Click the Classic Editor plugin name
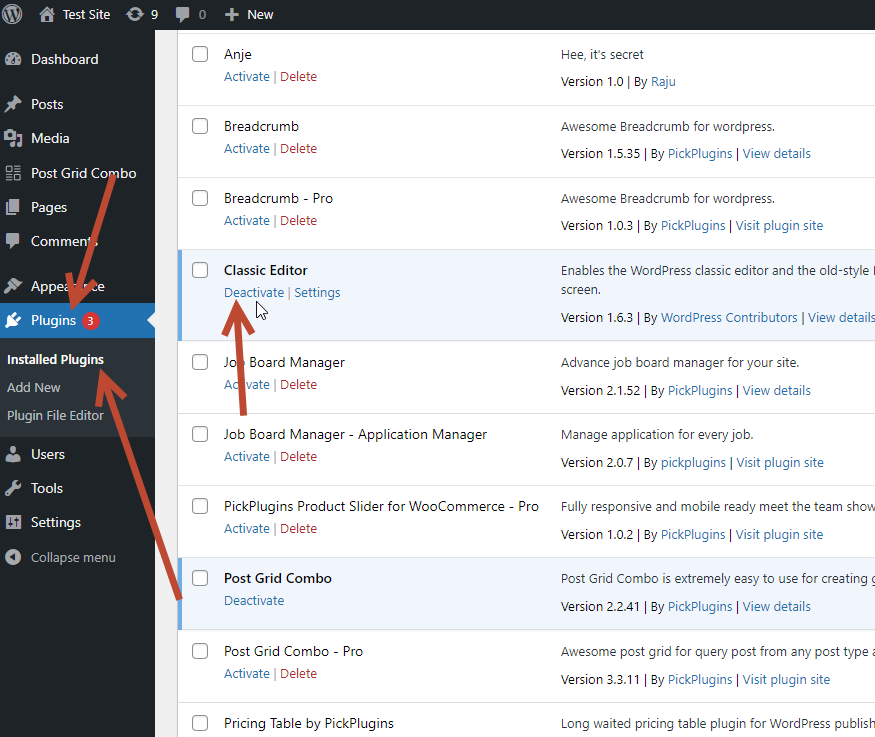Viewport: 875px width, 737px height. (x=266, y=270)
